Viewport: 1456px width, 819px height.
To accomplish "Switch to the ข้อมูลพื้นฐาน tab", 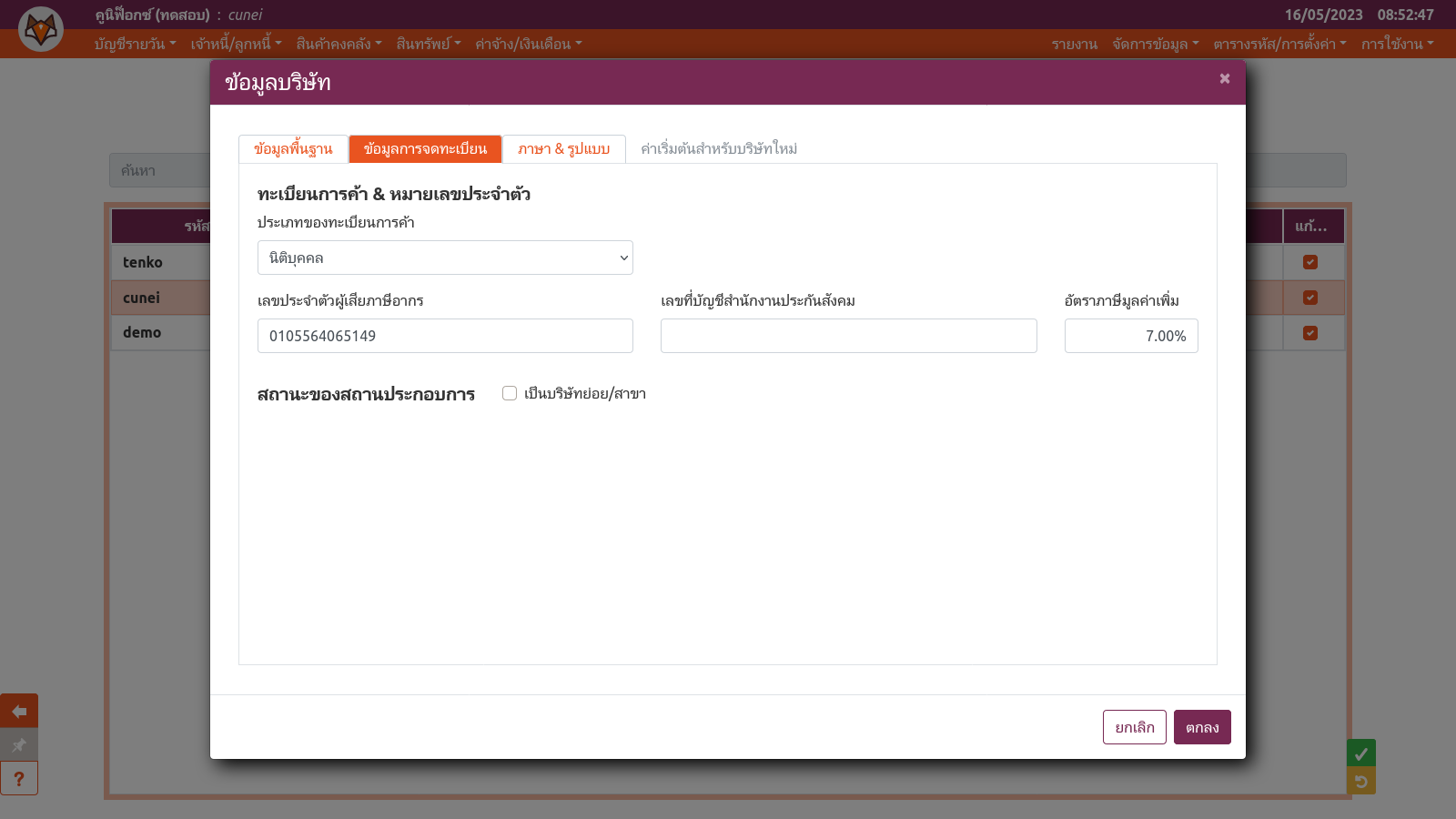I will 293,149.
